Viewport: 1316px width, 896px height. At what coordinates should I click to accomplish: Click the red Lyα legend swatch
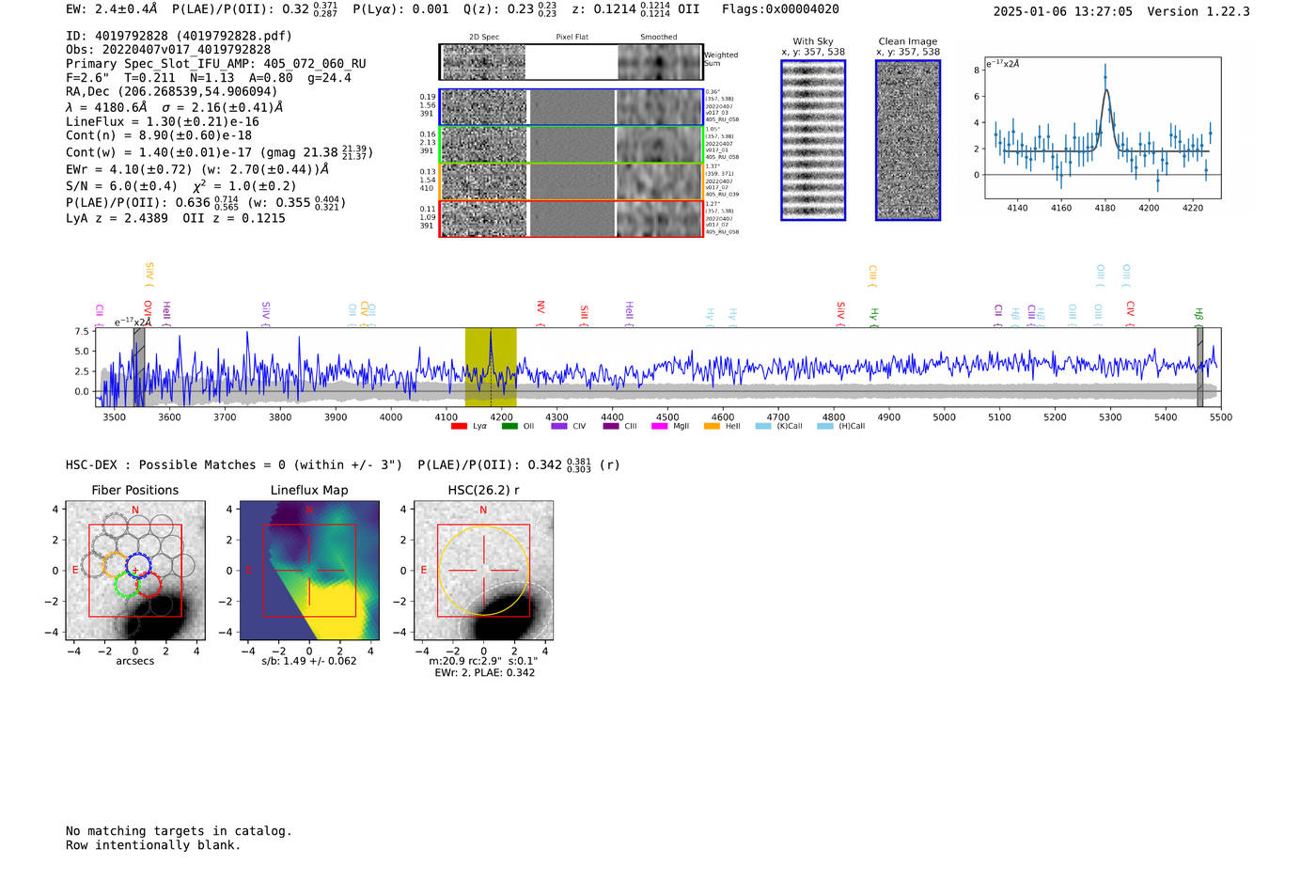pos(459,427)
